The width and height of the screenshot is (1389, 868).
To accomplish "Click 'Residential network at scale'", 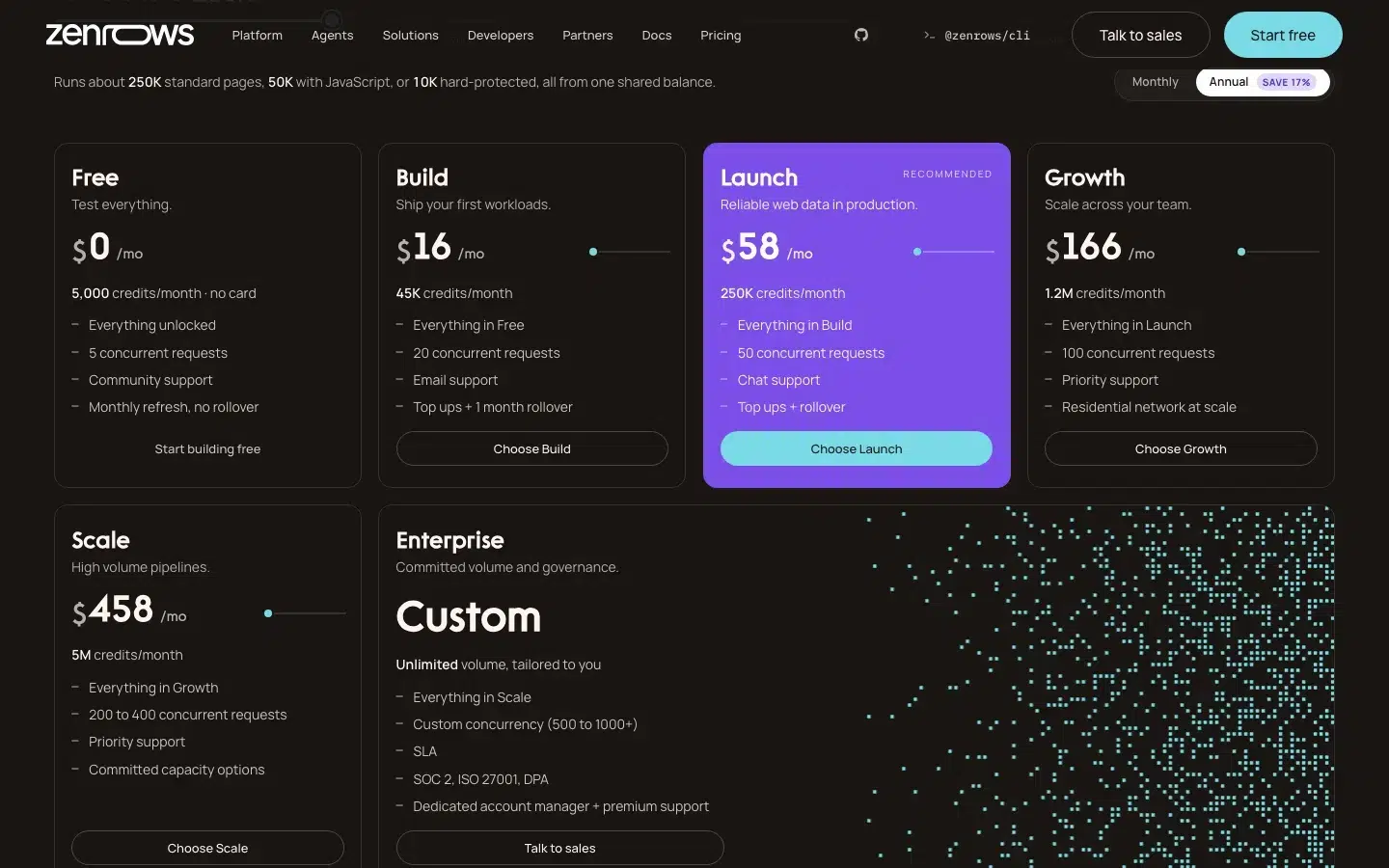I will click(x=1149, y=407).
